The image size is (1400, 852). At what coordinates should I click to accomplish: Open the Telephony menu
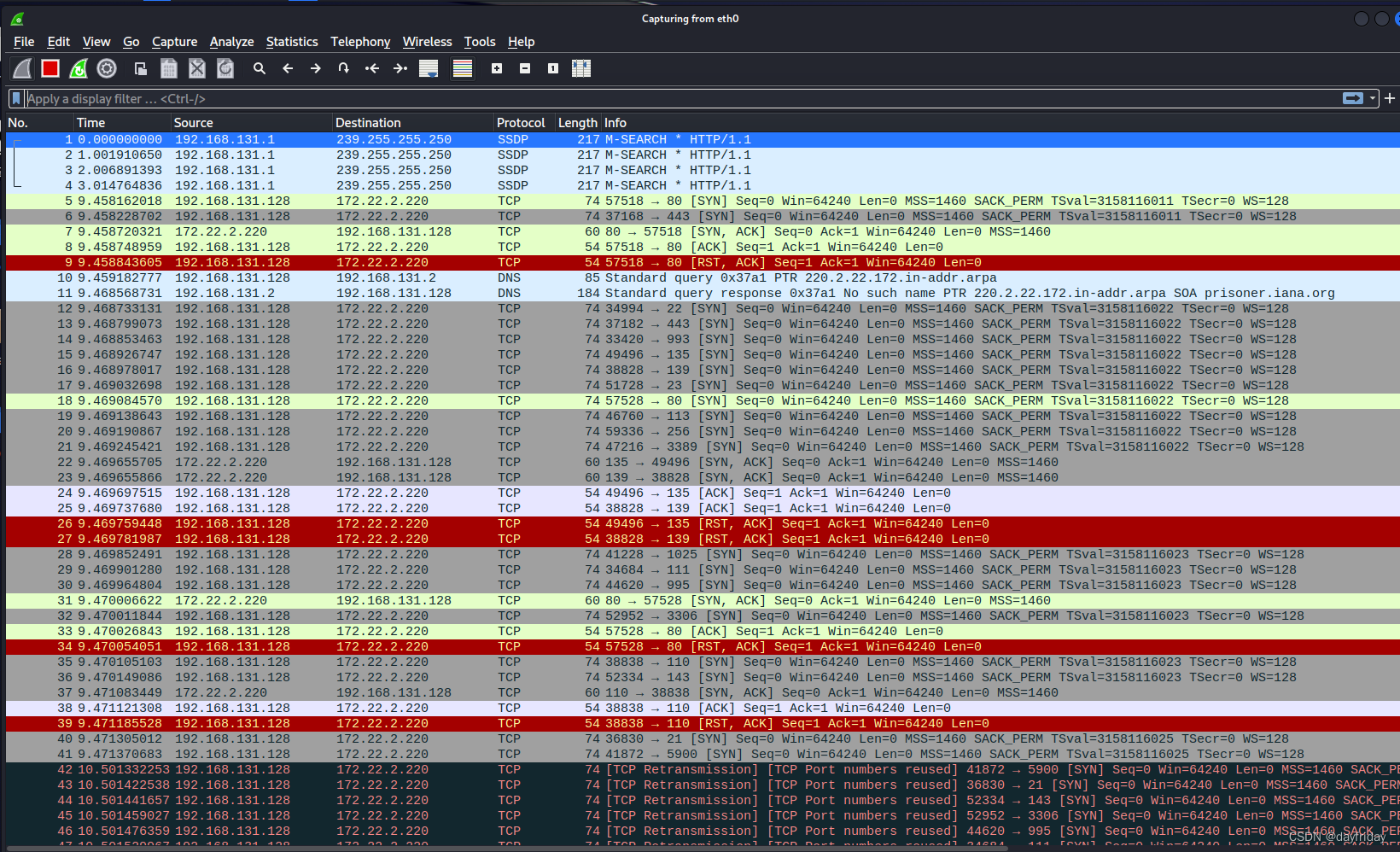click(360, 41)
